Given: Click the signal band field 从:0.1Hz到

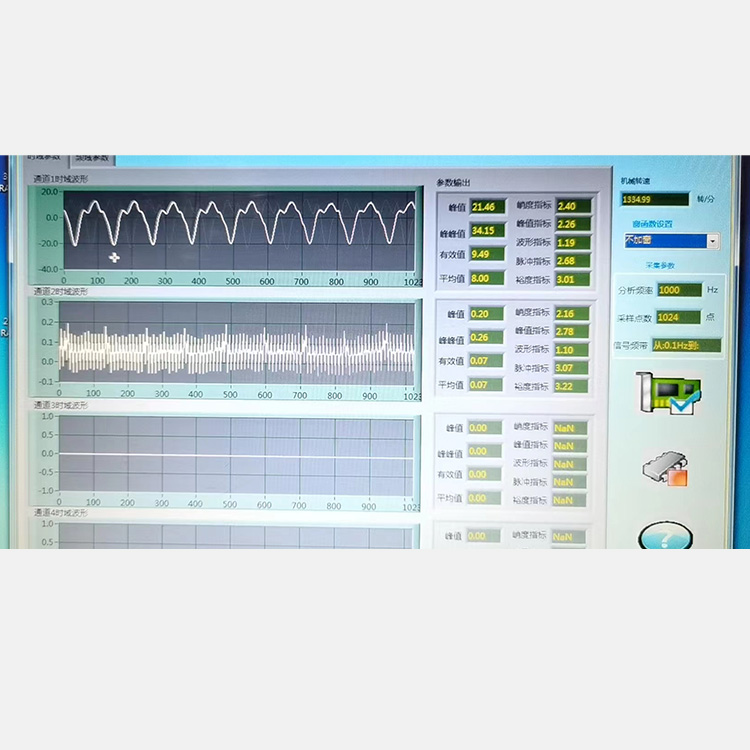Looking at the screenshot, I should tap(685, 345).
